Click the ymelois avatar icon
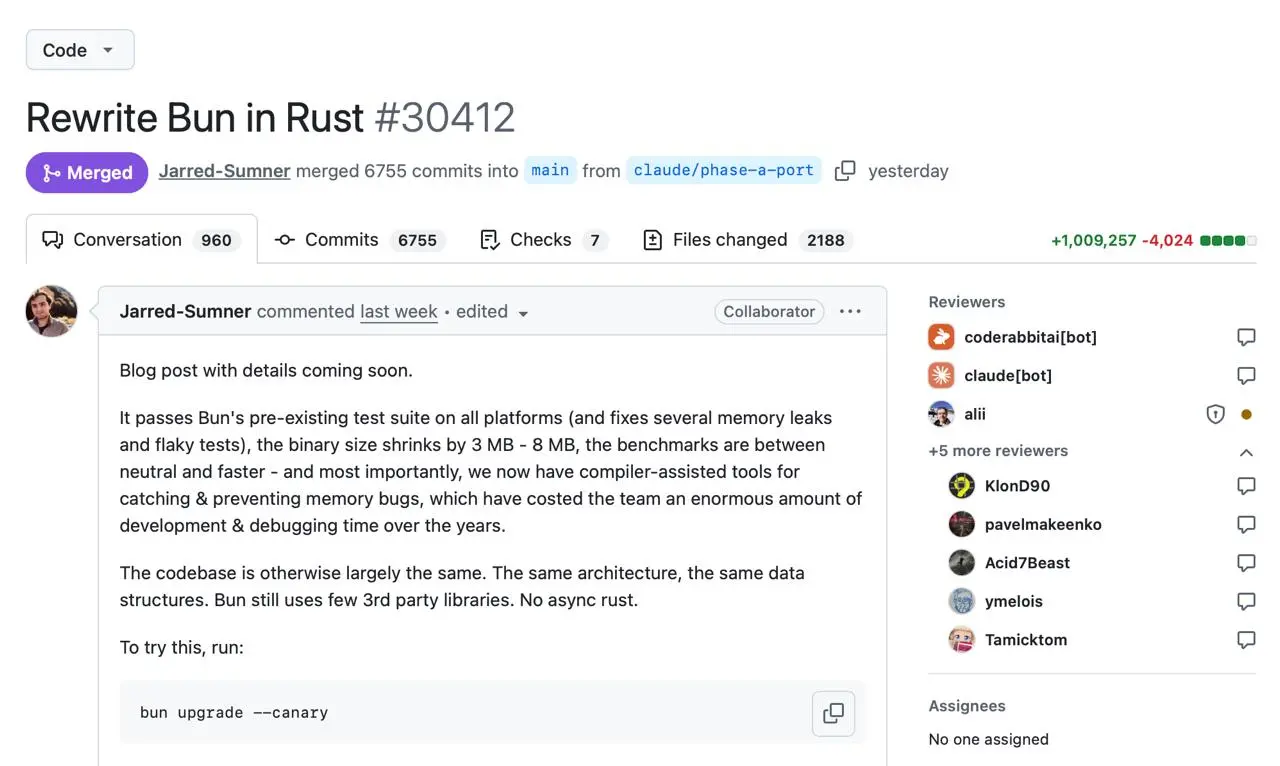 (x=961, y=601)
